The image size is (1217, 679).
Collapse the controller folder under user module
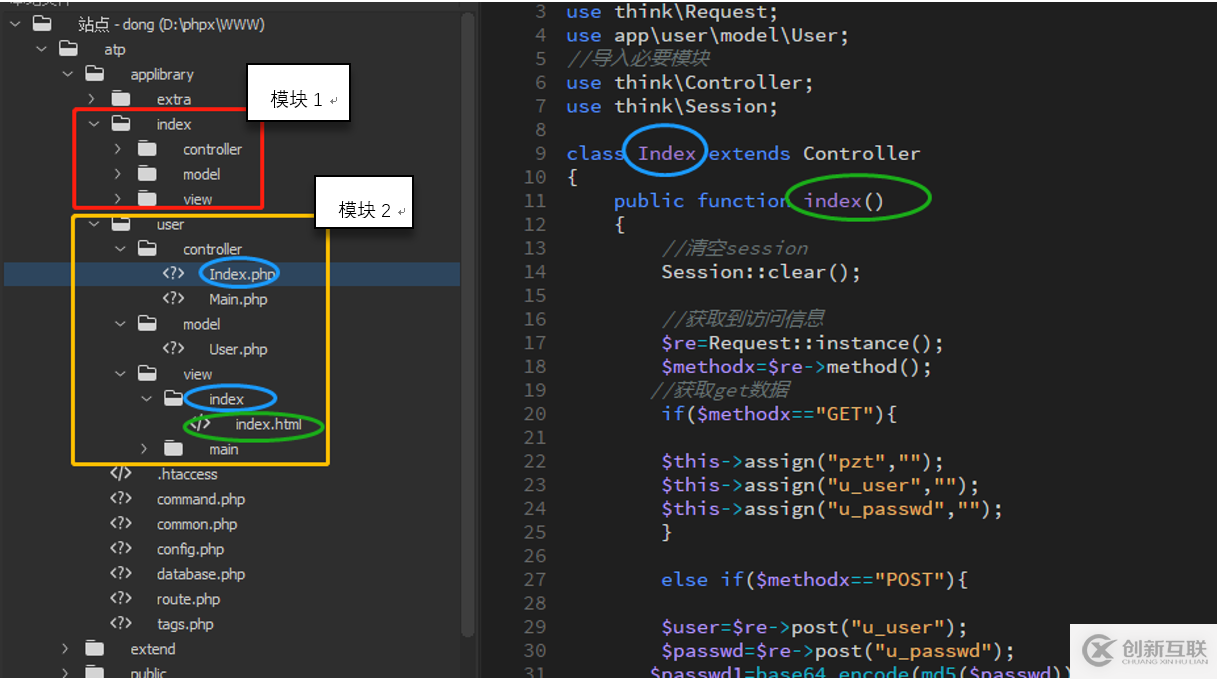pos(119,249)
